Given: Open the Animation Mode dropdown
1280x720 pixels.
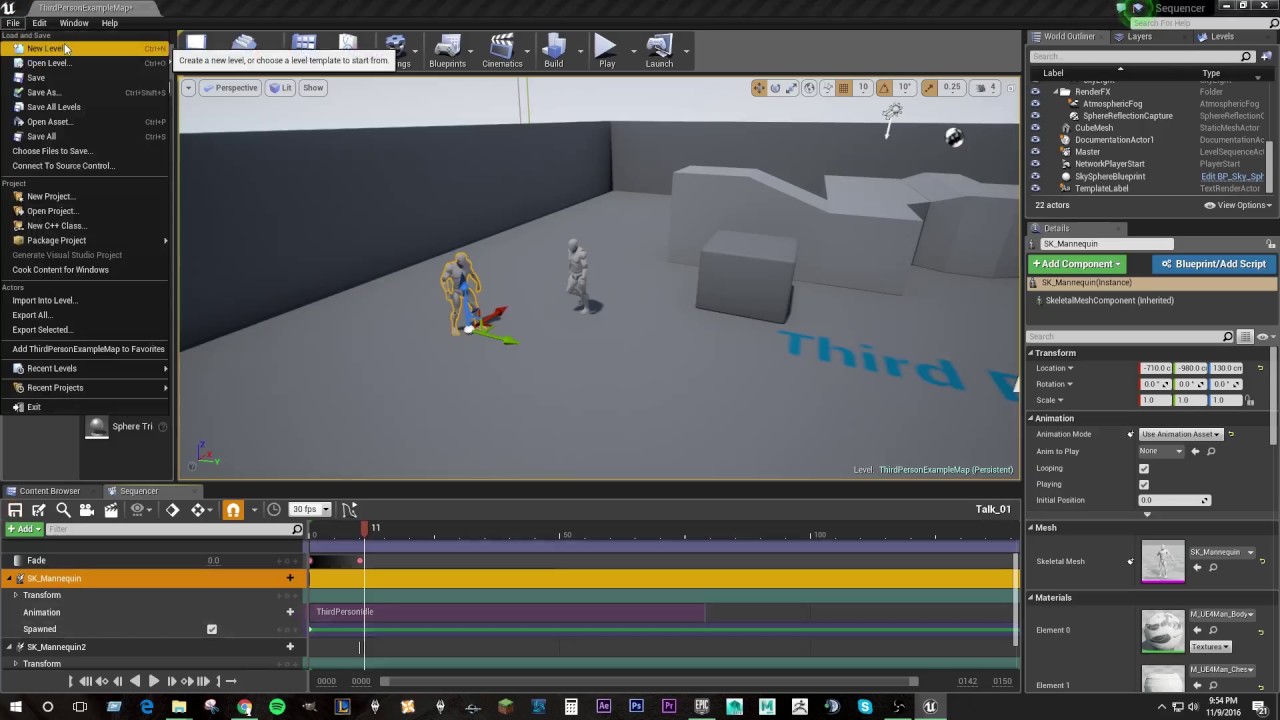Looking at the screenshot, I should [x=1181, y=434].
